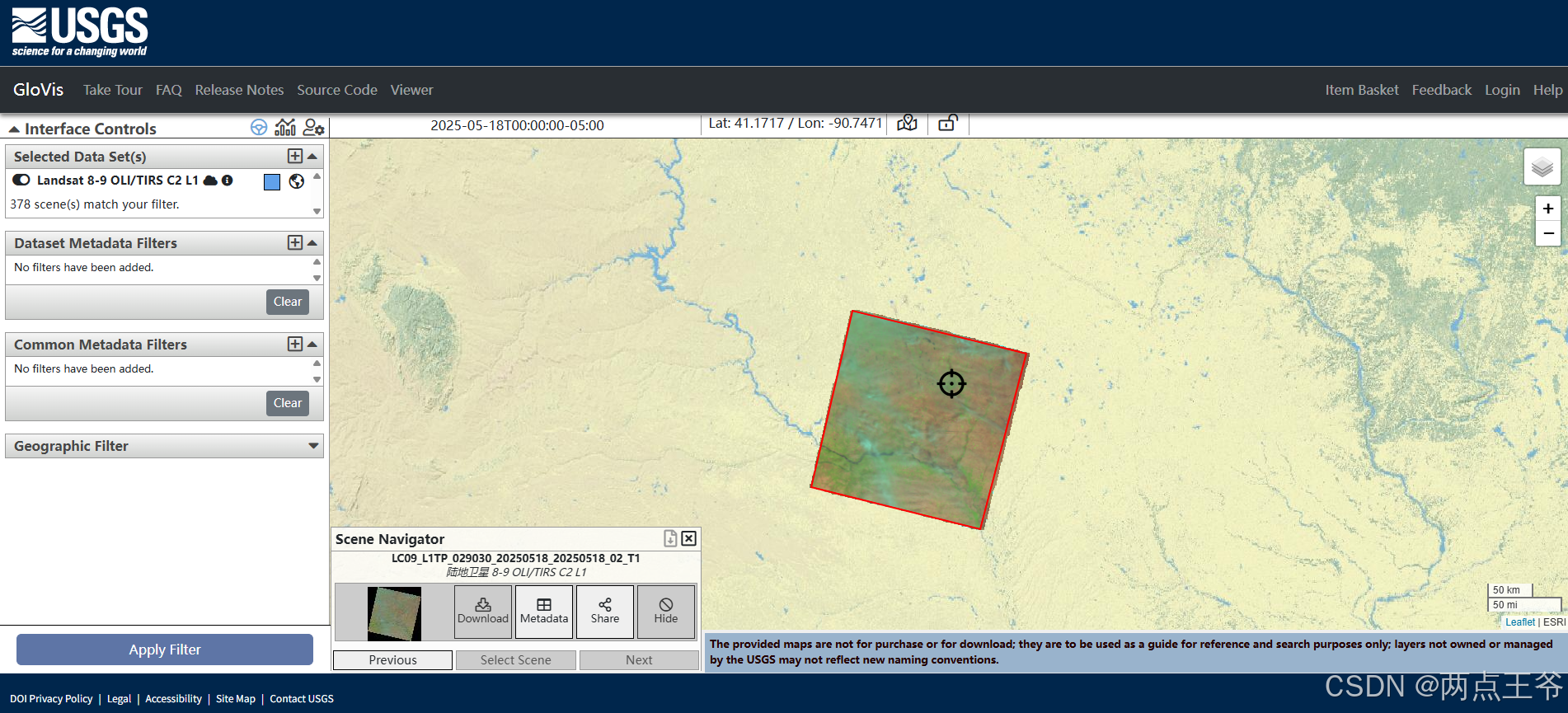Click the Lat/Lon coordinates readout

tap(796, 124)
